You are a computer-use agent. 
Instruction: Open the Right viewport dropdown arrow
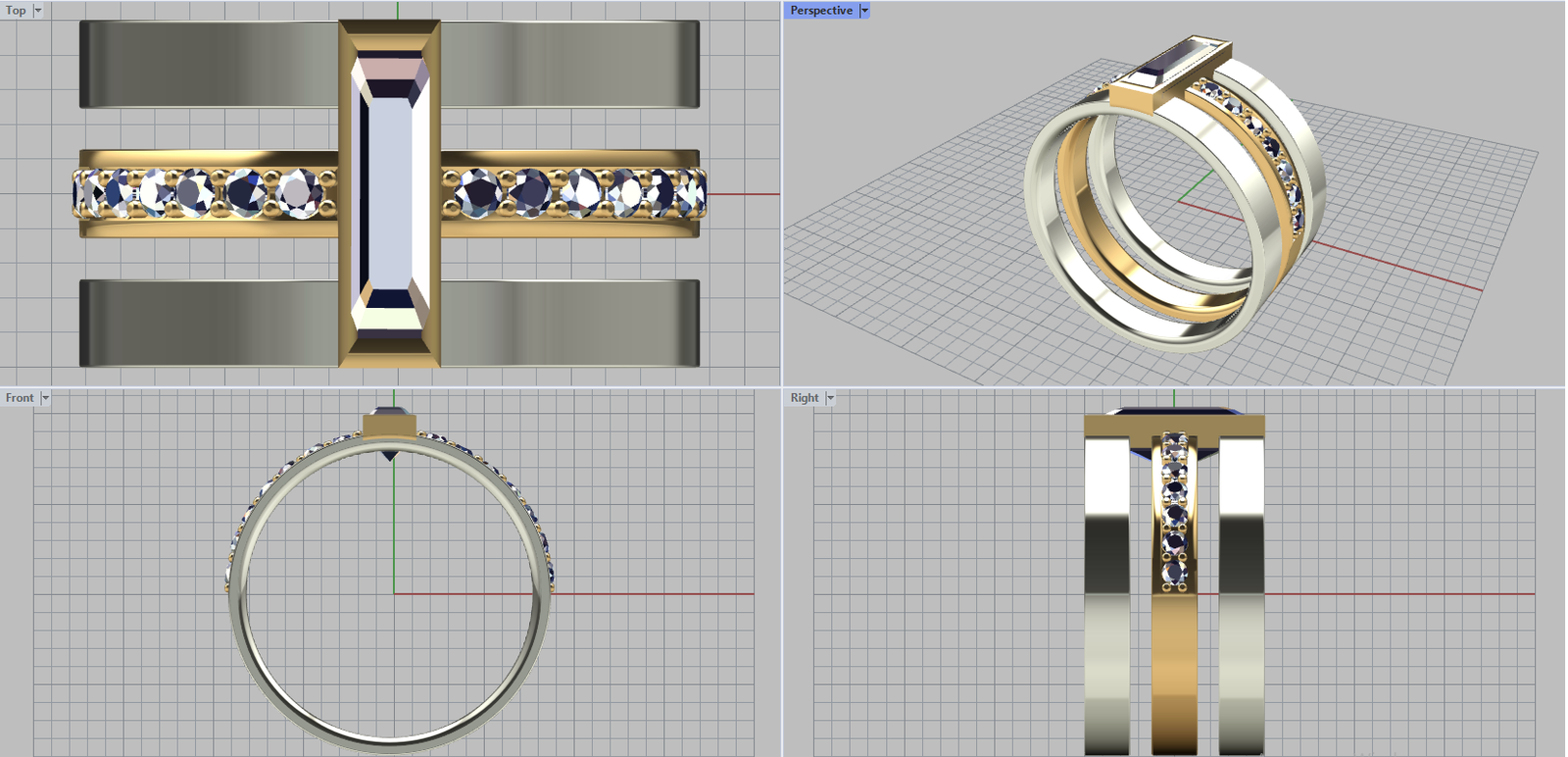(x=830, y=398)
